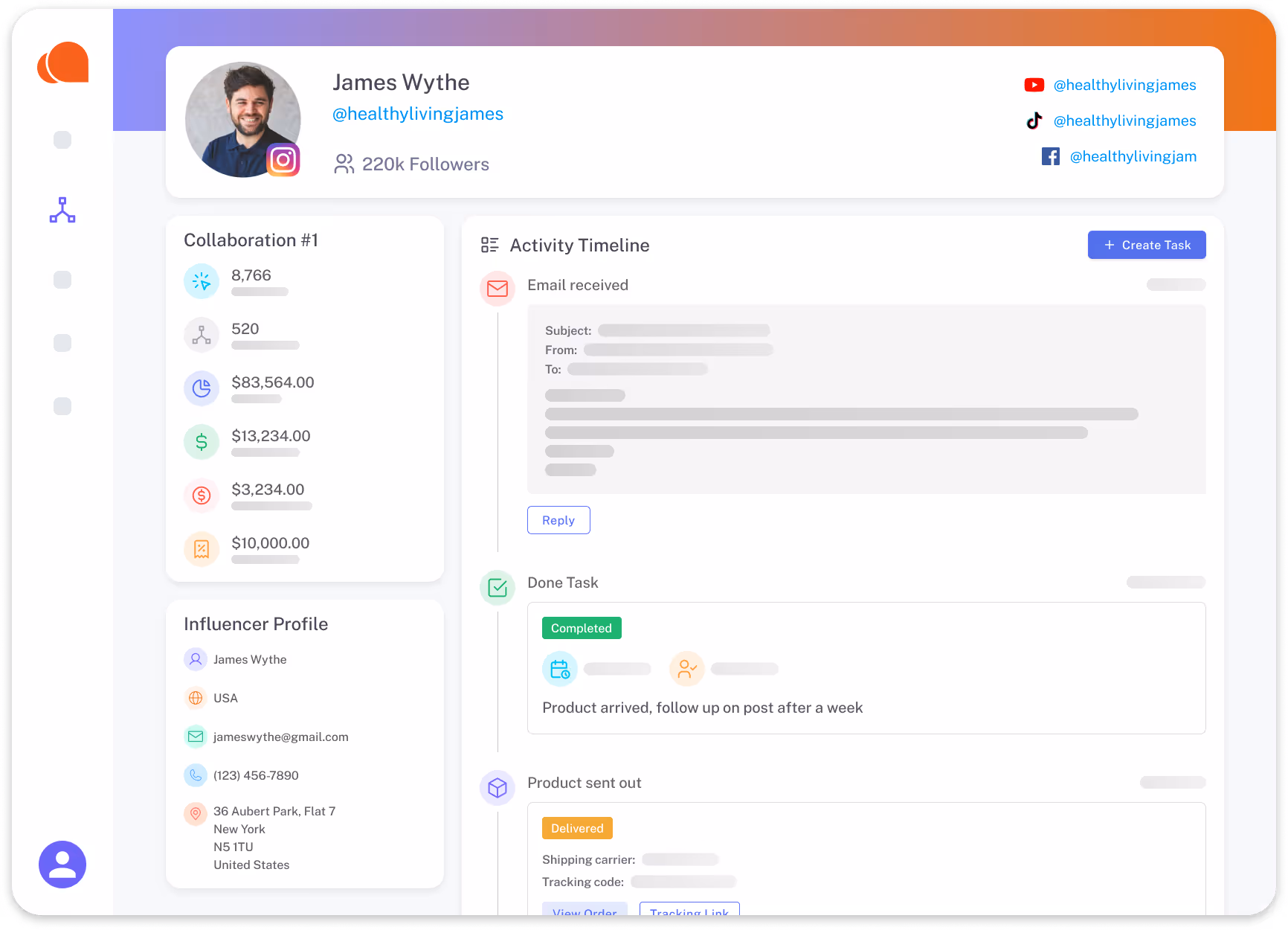Click the Product sent out timeline title
The image size is (1288, 930).
(x=584, y=783)
